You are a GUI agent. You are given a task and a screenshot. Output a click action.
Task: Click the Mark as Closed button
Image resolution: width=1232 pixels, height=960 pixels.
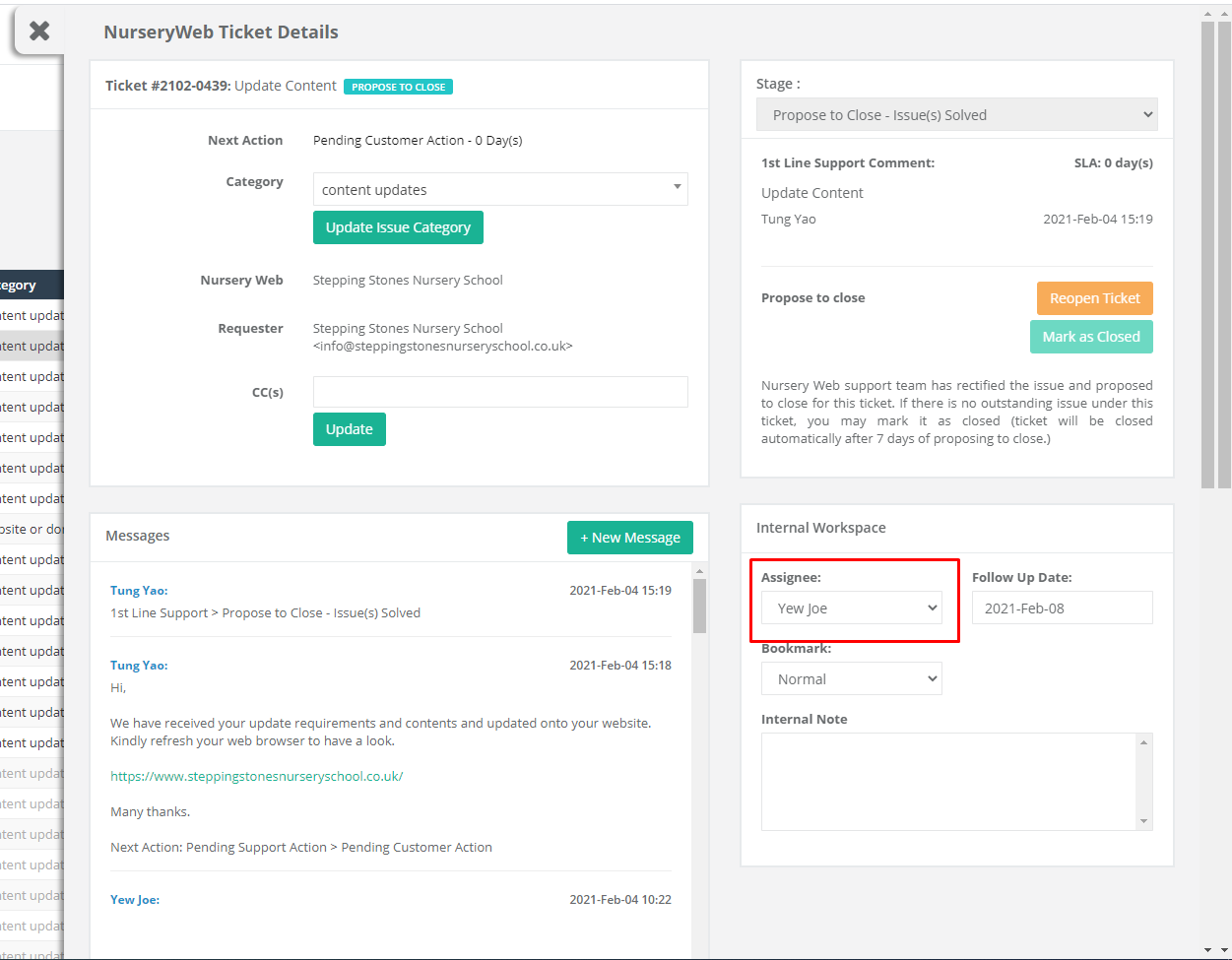click(x=1091, y=337)
